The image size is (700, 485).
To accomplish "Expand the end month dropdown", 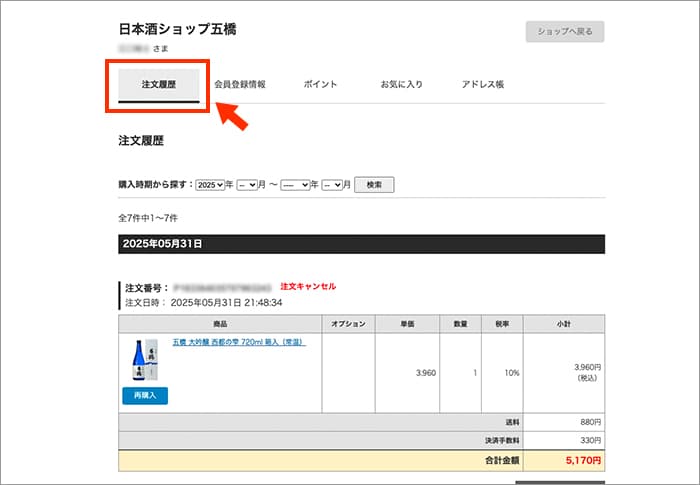I will pos(332,185).
